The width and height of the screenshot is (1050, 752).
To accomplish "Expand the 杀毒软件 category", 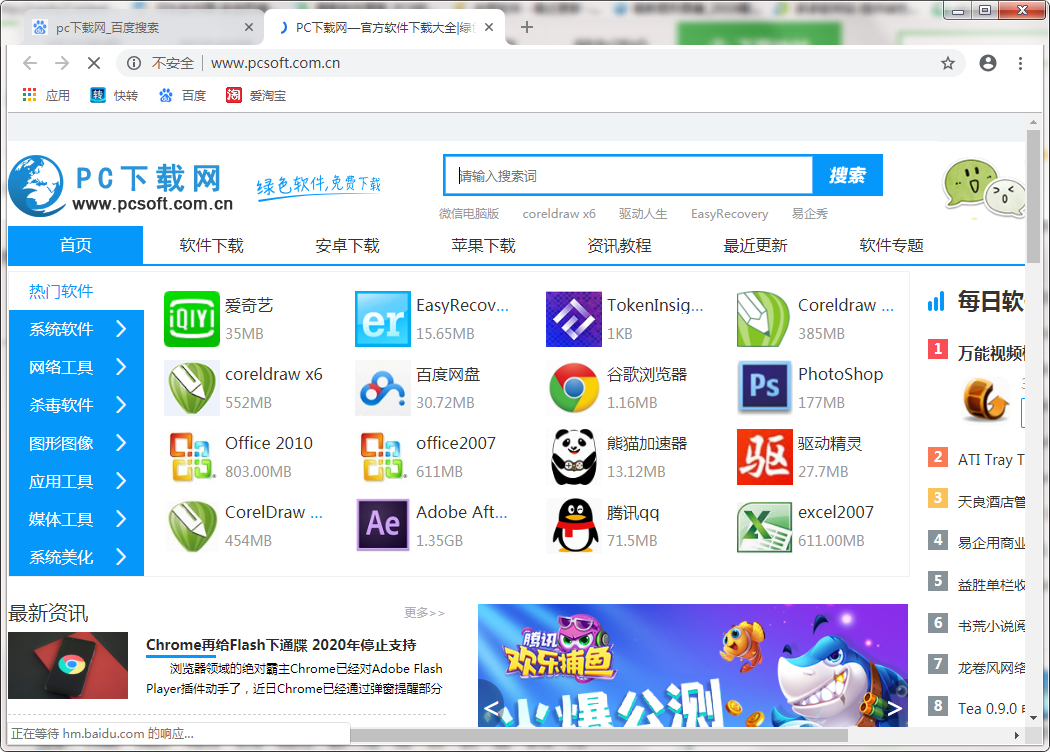I will [76, 405].
